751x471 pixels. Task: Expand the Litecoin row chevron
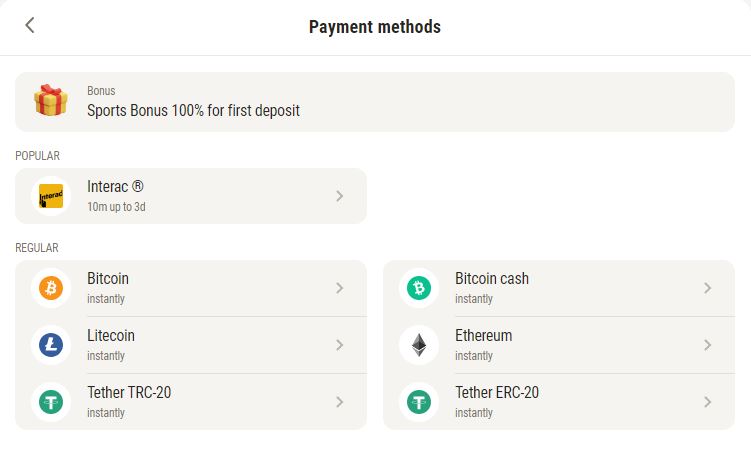340,345
